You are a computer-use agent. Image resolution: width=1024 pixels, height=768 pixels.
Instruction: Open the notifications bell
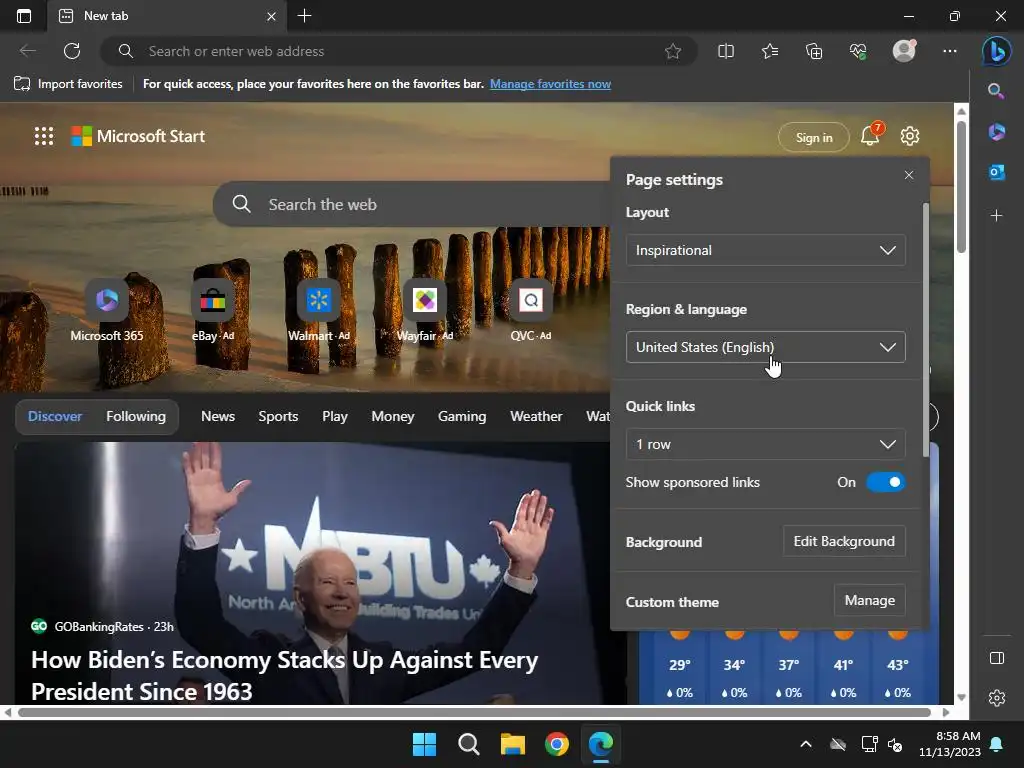871,135
